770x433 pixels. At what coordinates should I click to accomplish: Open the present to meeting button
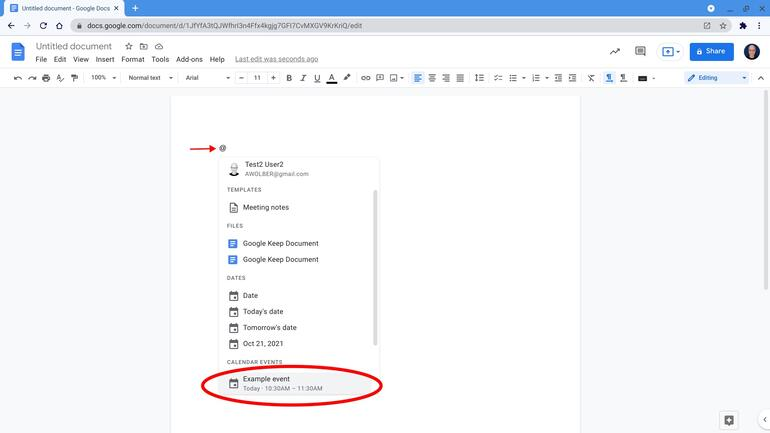[670, 52]
